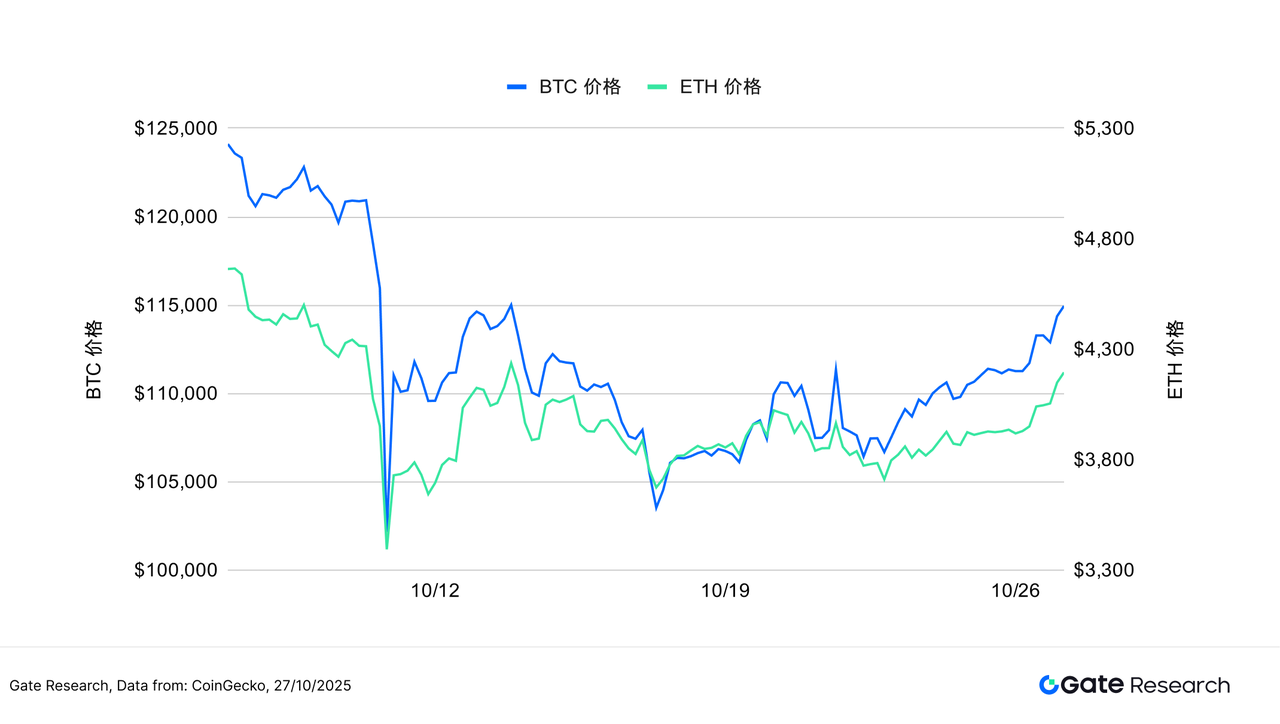Image resolution: width=1280 pixels, height=724 pixels.
Task: Click the $125,000 left axis tick label
Action: tap(177, 129)
